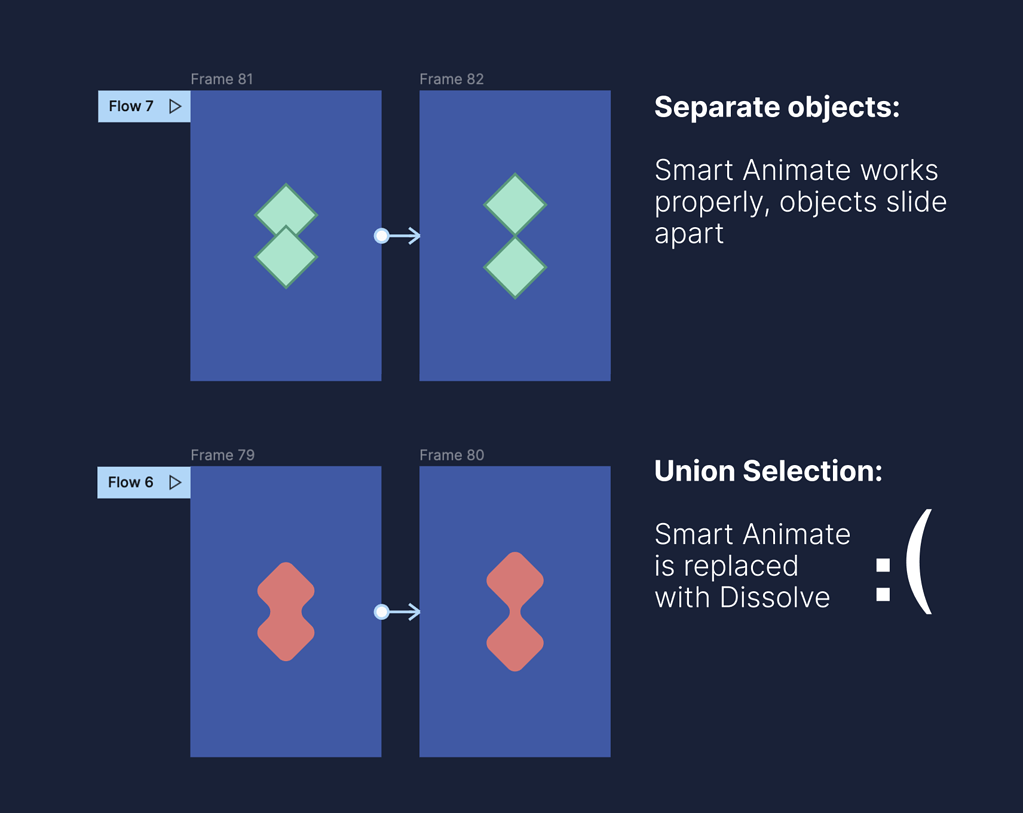Select the Flow 7 starting point label
Screen dimensions: 1023x813
[131, 106]
